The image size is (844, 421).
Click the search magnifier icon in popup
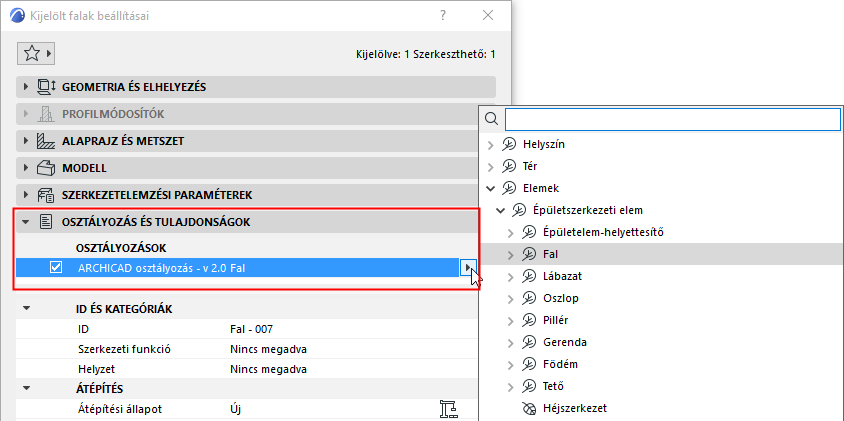491,119
